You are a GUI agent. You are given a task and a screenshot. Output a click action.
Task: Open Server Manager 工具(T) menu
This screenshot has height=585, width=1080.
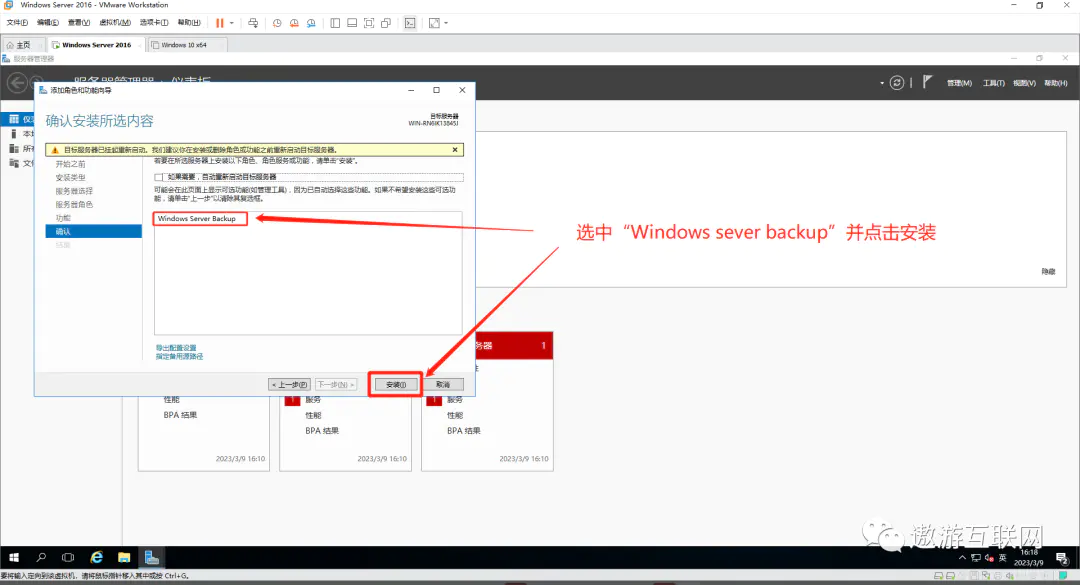click(x=993, y=83)
